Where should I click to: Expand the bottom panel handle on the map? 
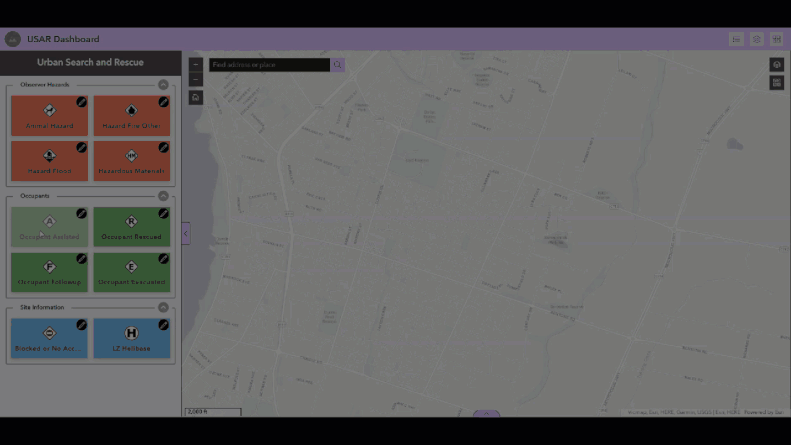(x=486, y=414)
